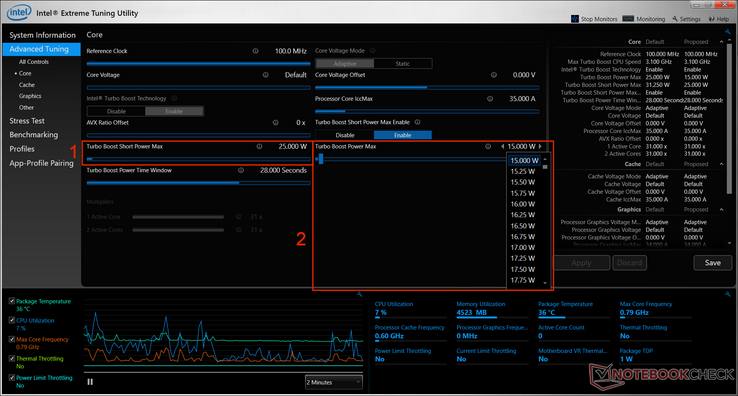
Task: Click info icon for Turbo Boost Short Power Max Enable
Action: (x=417, y=122)
